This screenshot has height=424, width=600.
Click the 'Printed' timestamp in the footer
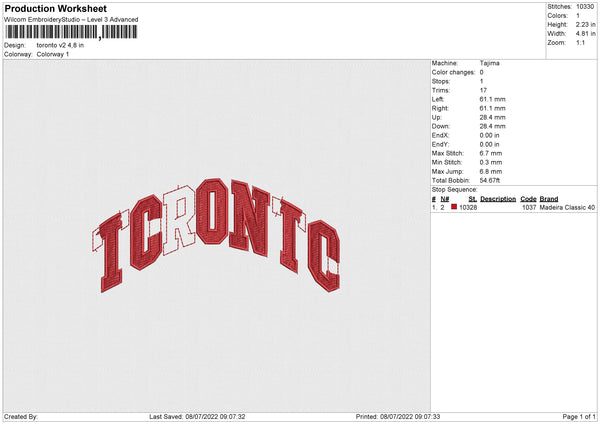coord(398,416)
